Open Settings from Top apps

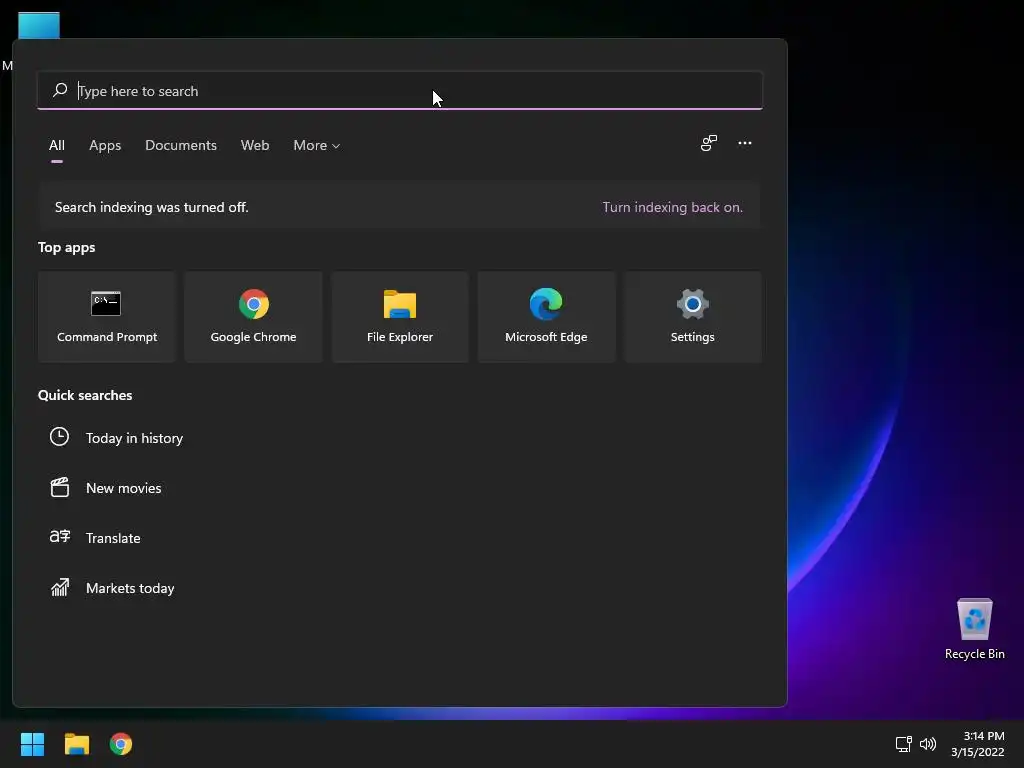[692, 317]
